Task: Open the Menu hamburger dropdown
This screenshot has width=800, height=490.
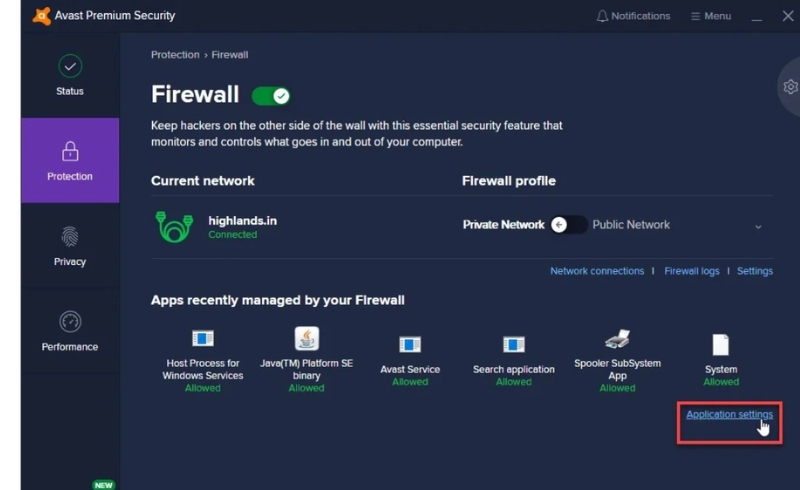Action: (x=710, y=16)
